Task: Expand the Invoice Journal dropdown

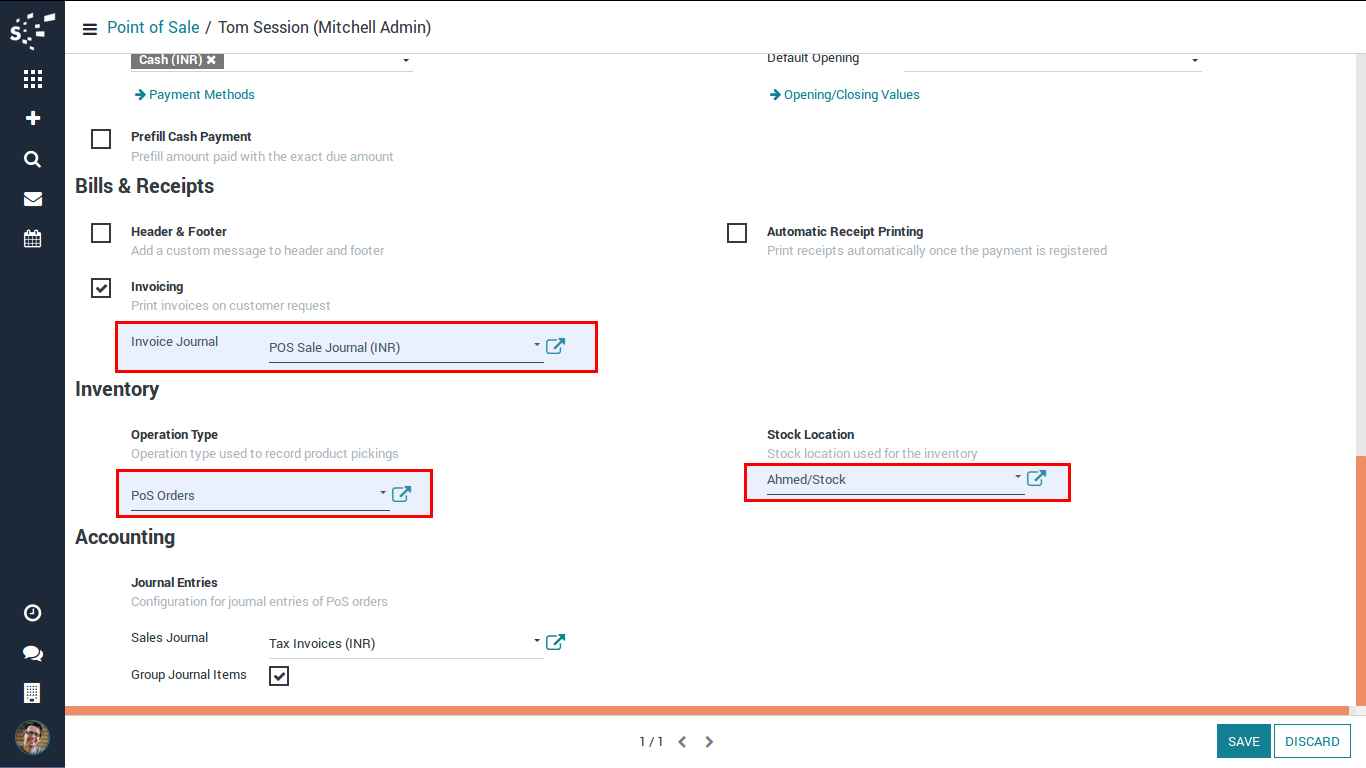Action: [x=536, y=346]
